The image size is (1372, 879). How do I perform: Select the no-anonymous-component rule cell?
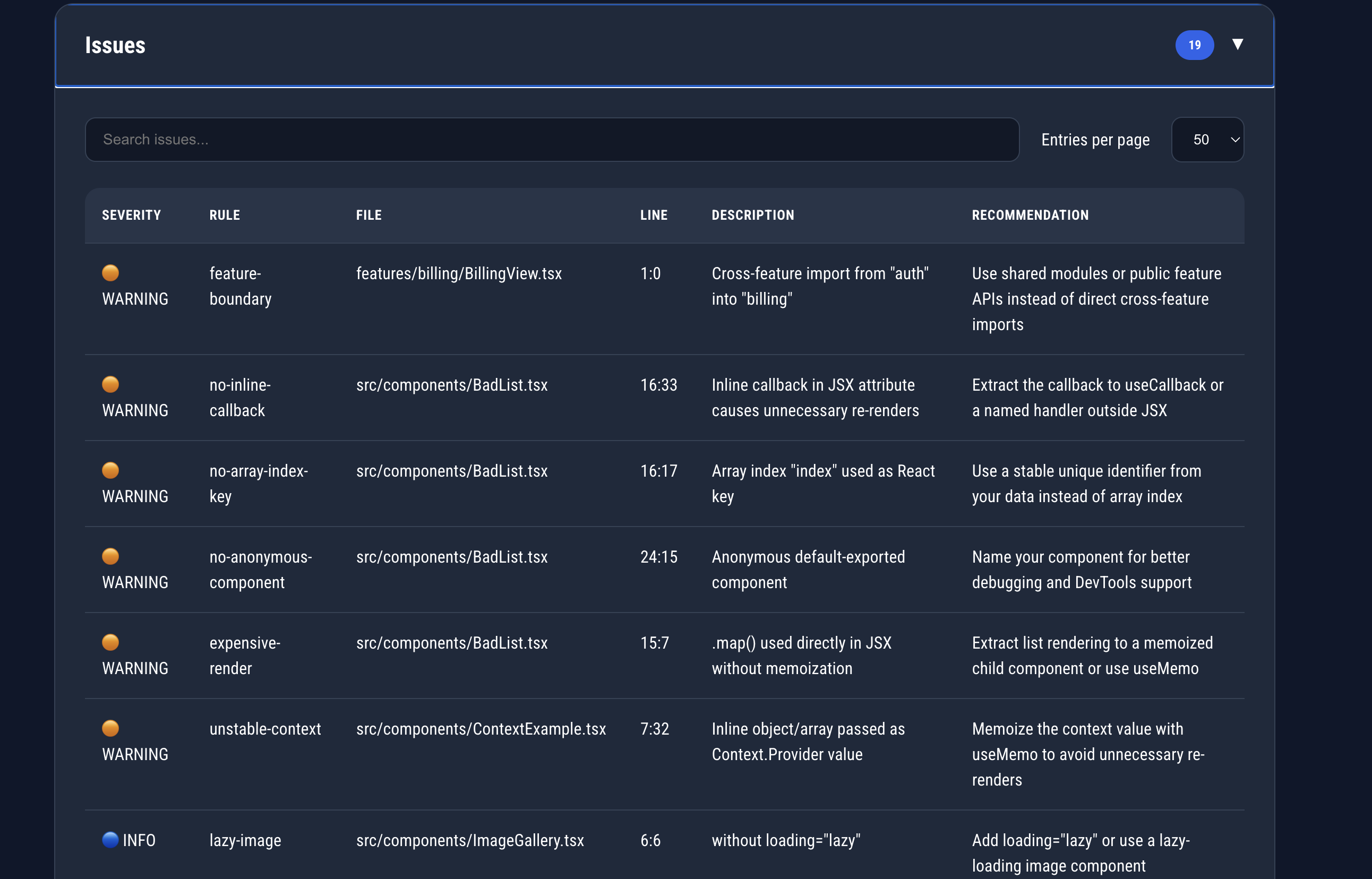pyautogui.click(x=260, y=570)
